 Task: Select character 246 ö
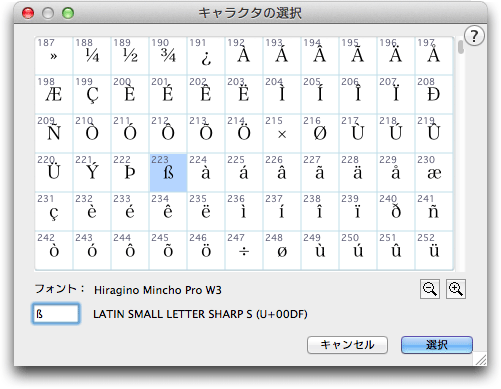click(206, 251)
